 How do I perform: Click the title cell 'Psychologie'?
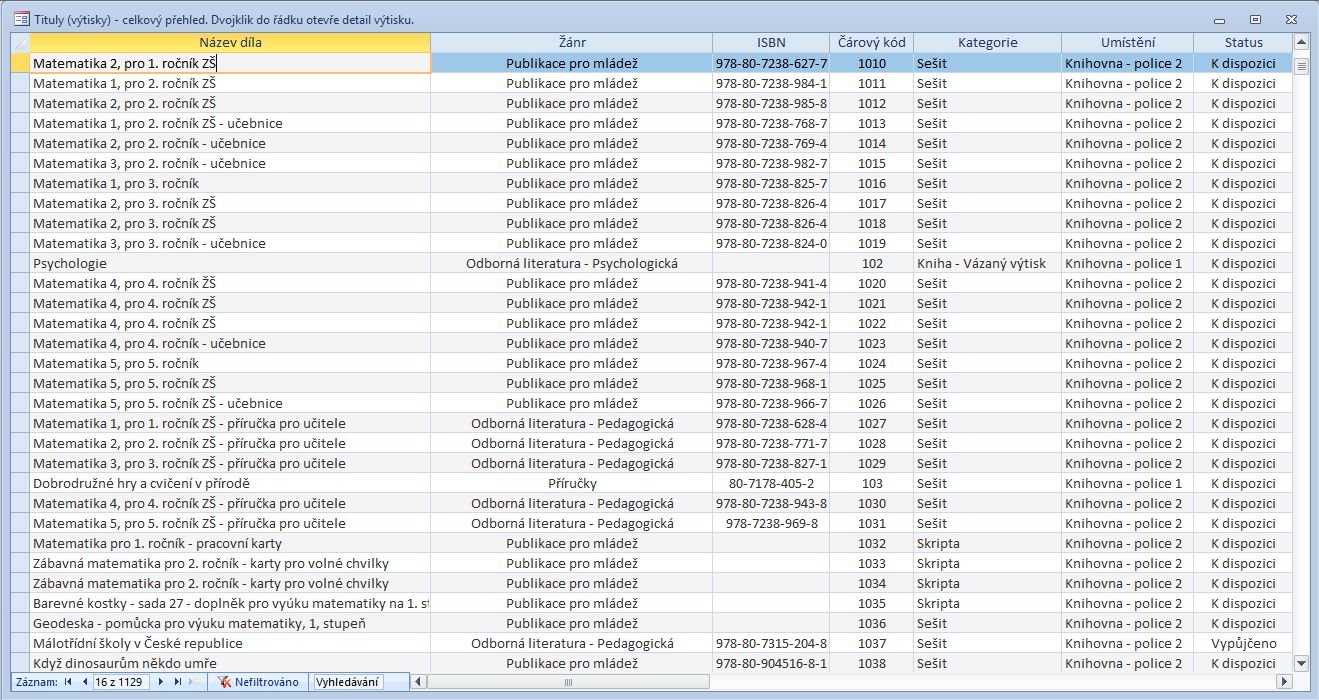click(230, 263)
